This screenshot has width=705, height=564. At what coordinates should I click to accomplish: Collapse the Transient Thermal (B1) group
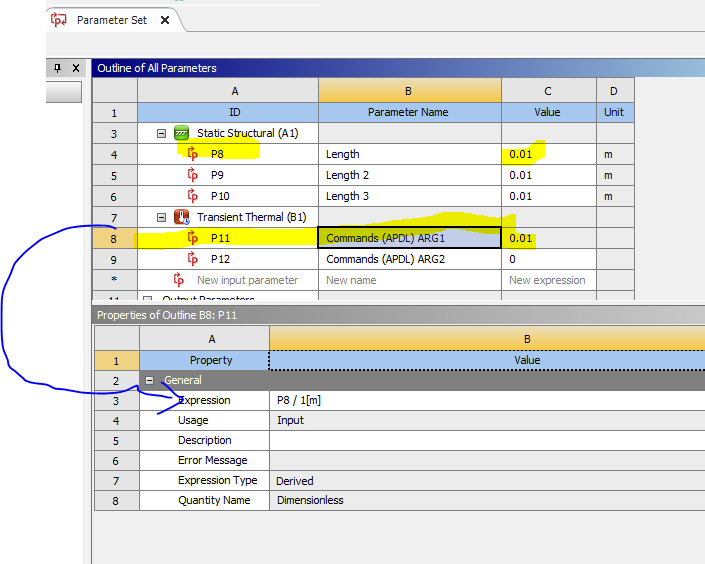161,218
